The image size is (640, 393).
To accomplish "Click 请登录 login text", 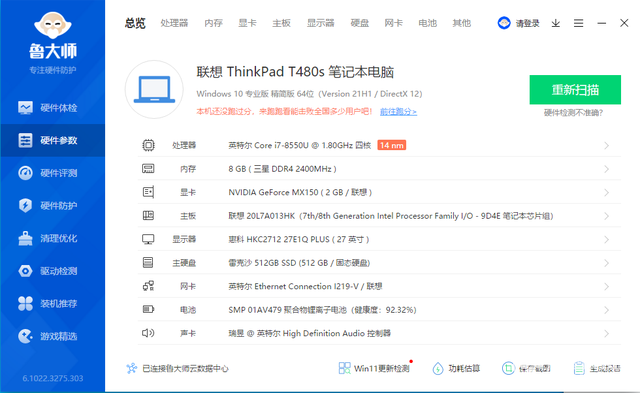I will click(527, 23).
